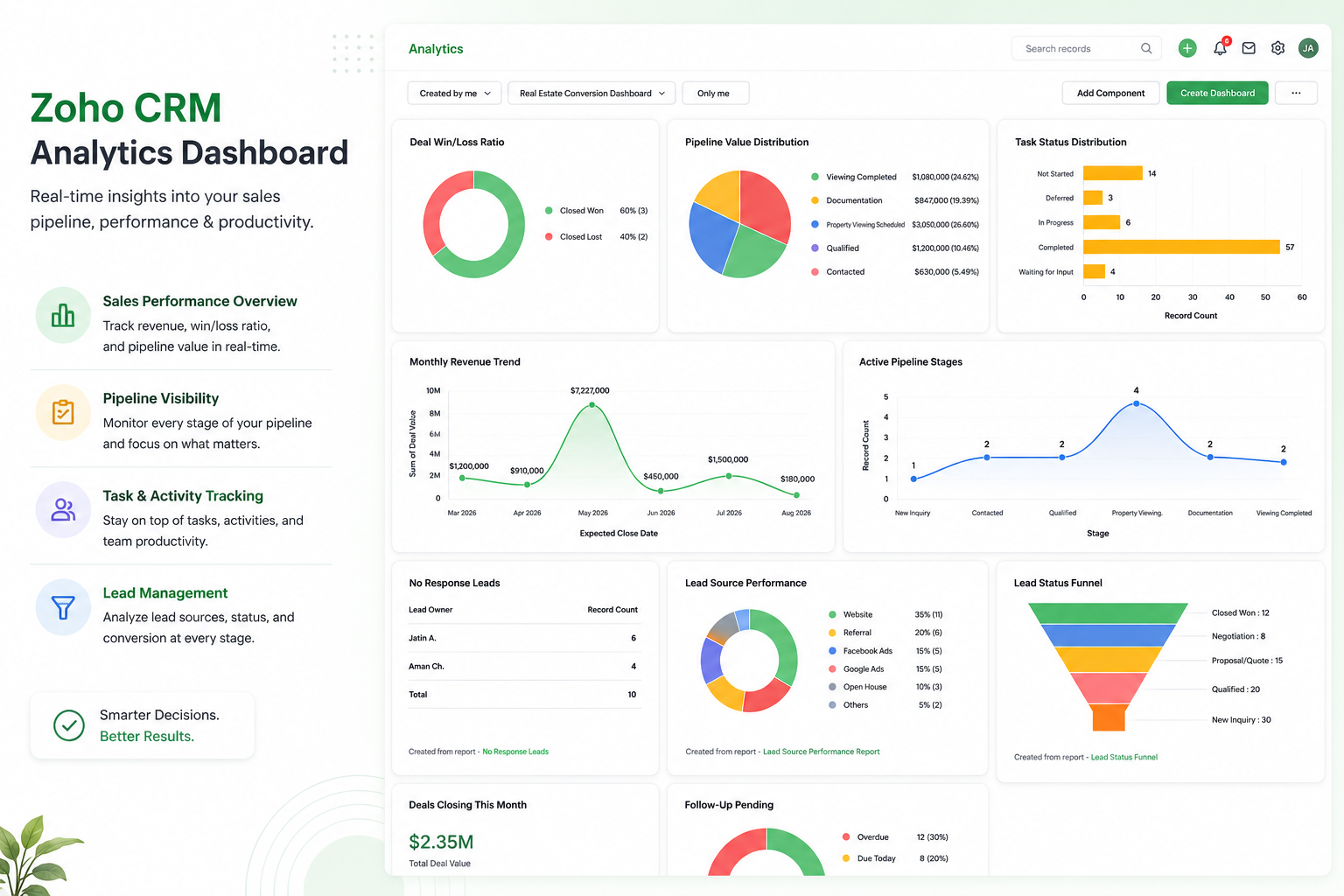Click the Follow-Up Pending title

click(729, 805)
